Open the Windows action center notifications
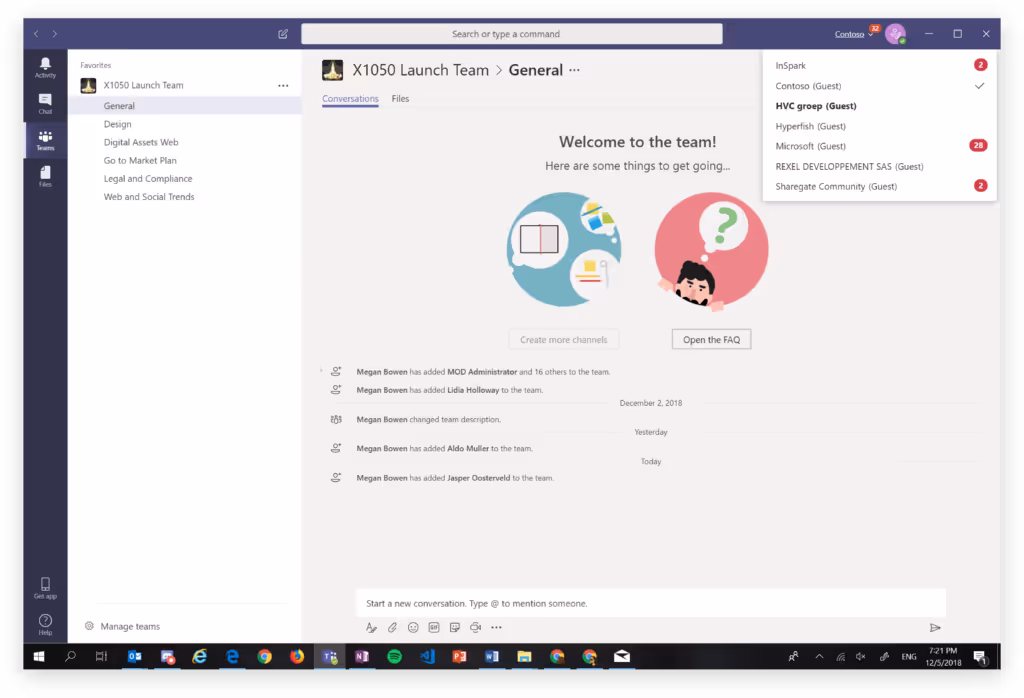 [980, 657]
